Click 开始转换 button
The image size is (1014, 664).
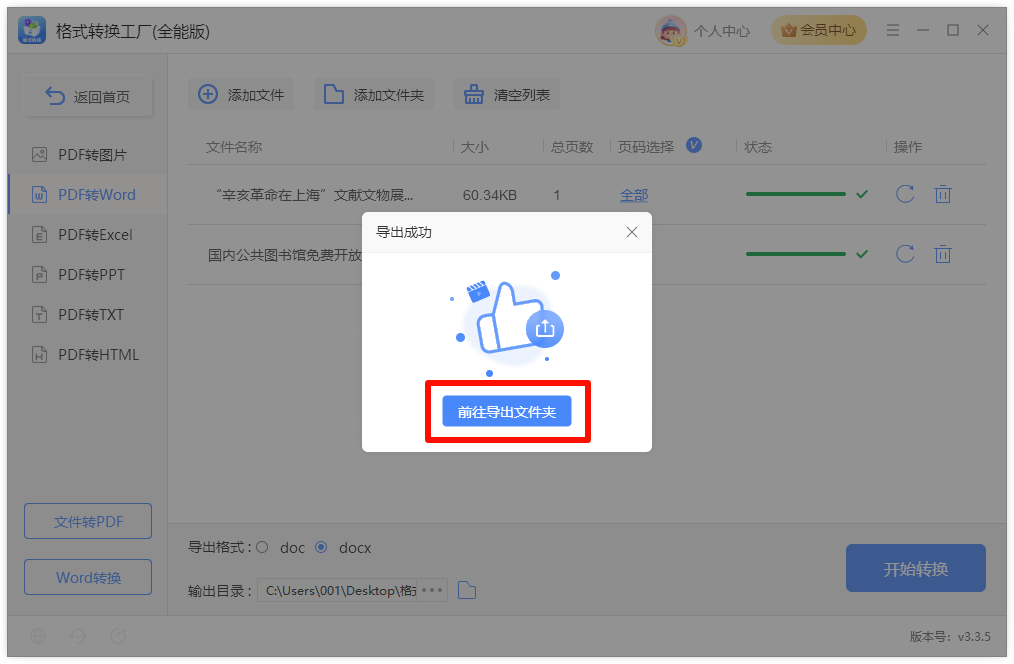[916, 568]
